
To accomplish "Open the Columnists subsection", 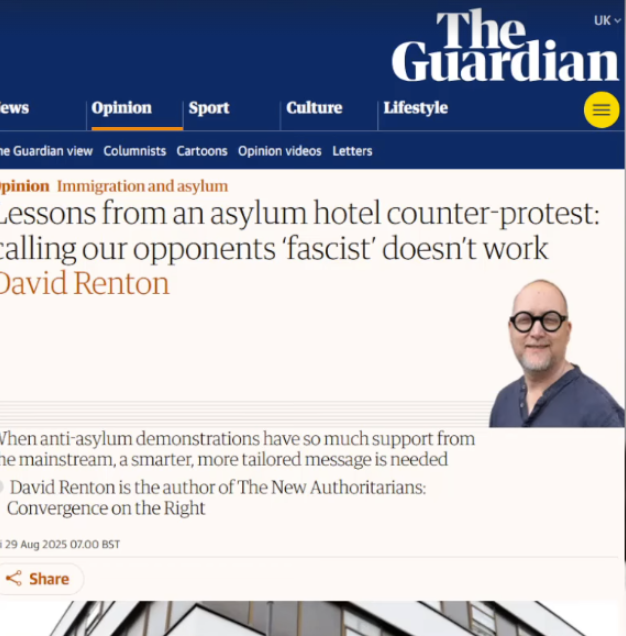I will [x=135, y=151].
